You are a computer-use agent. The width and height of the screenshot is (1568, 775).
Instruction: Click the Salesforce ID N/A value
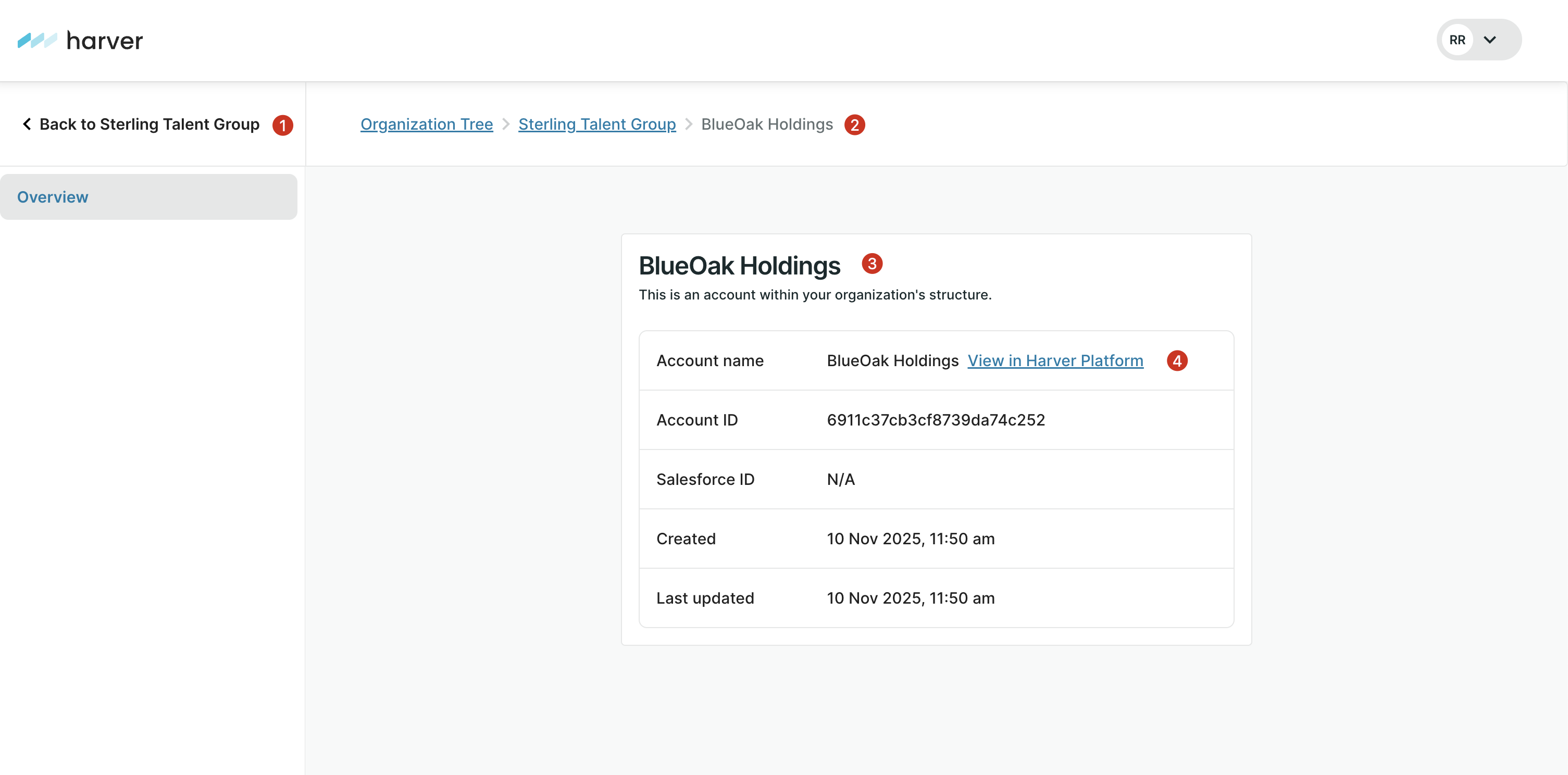click(841, 480)
